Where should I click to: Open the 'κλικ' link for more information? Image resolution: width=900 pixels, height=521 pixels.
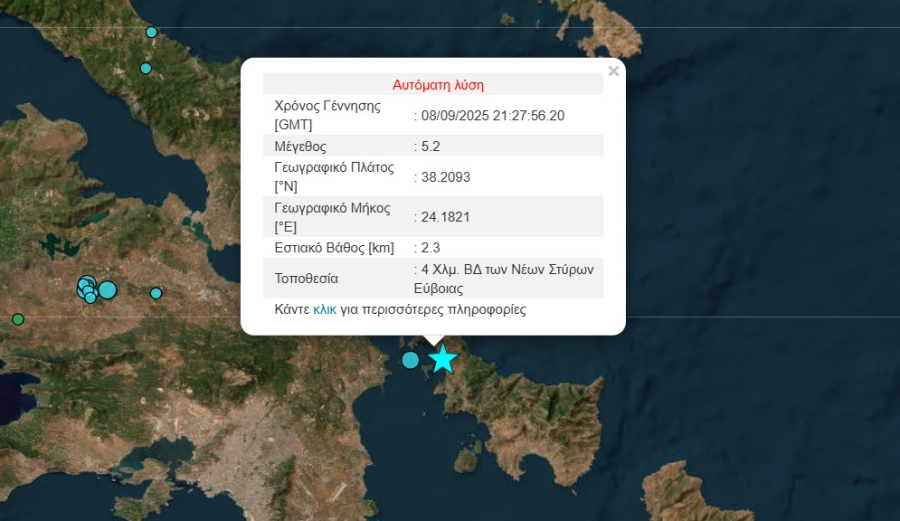(324, 310)
